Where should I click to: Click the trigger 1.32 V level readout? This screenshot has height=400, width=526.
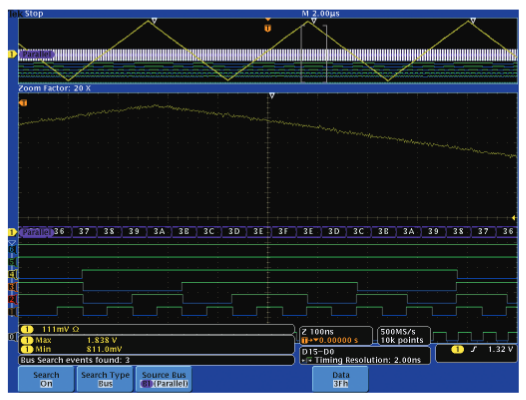(x=501, y=349)
